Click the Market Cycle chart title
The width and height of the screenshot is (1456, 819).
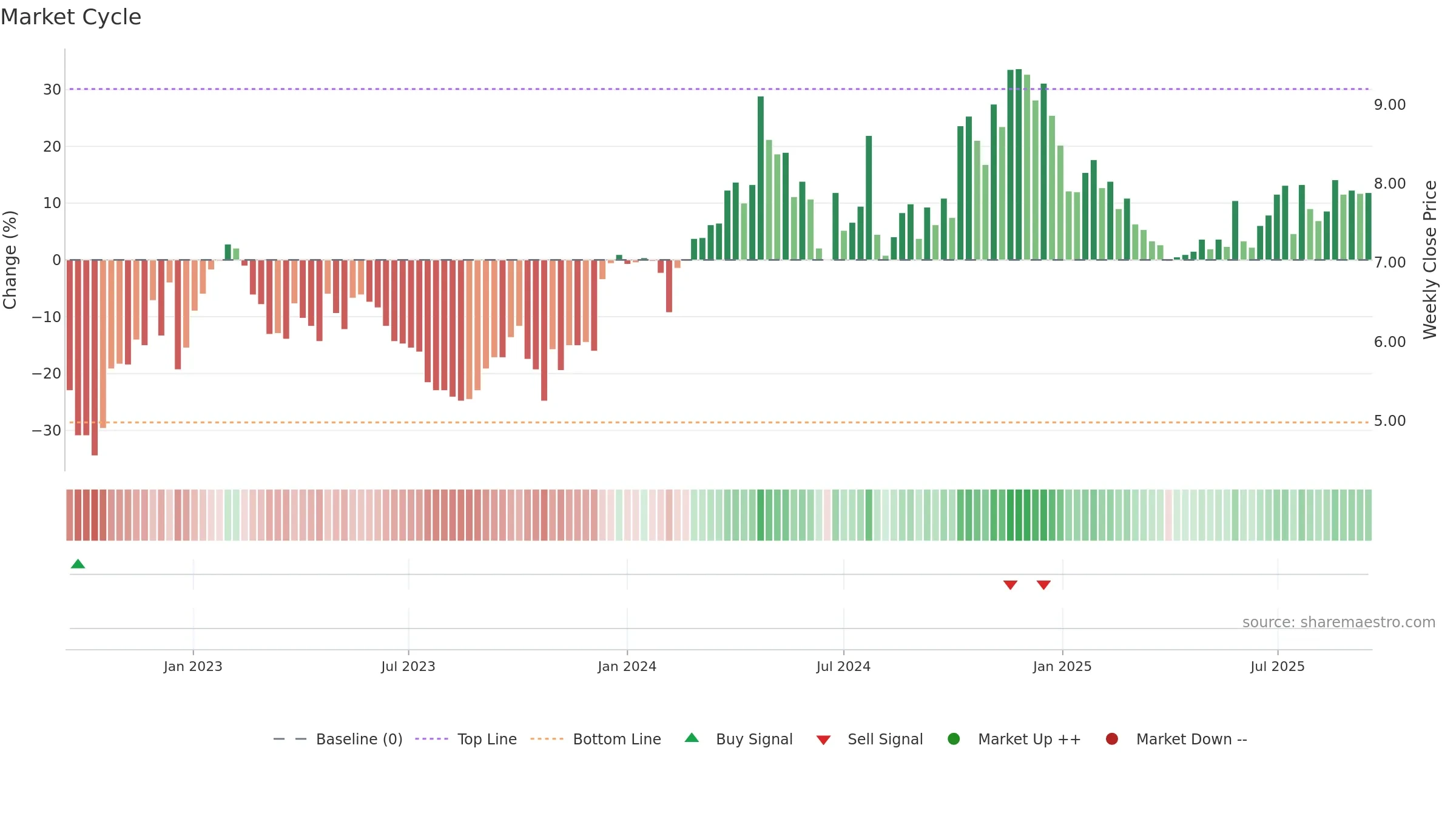click(x=71, y=17)
